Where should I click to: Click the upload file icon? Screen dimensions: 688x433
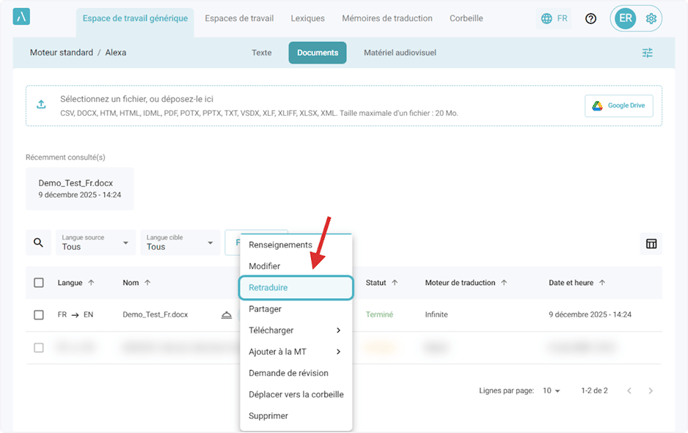tap(41, 105)
